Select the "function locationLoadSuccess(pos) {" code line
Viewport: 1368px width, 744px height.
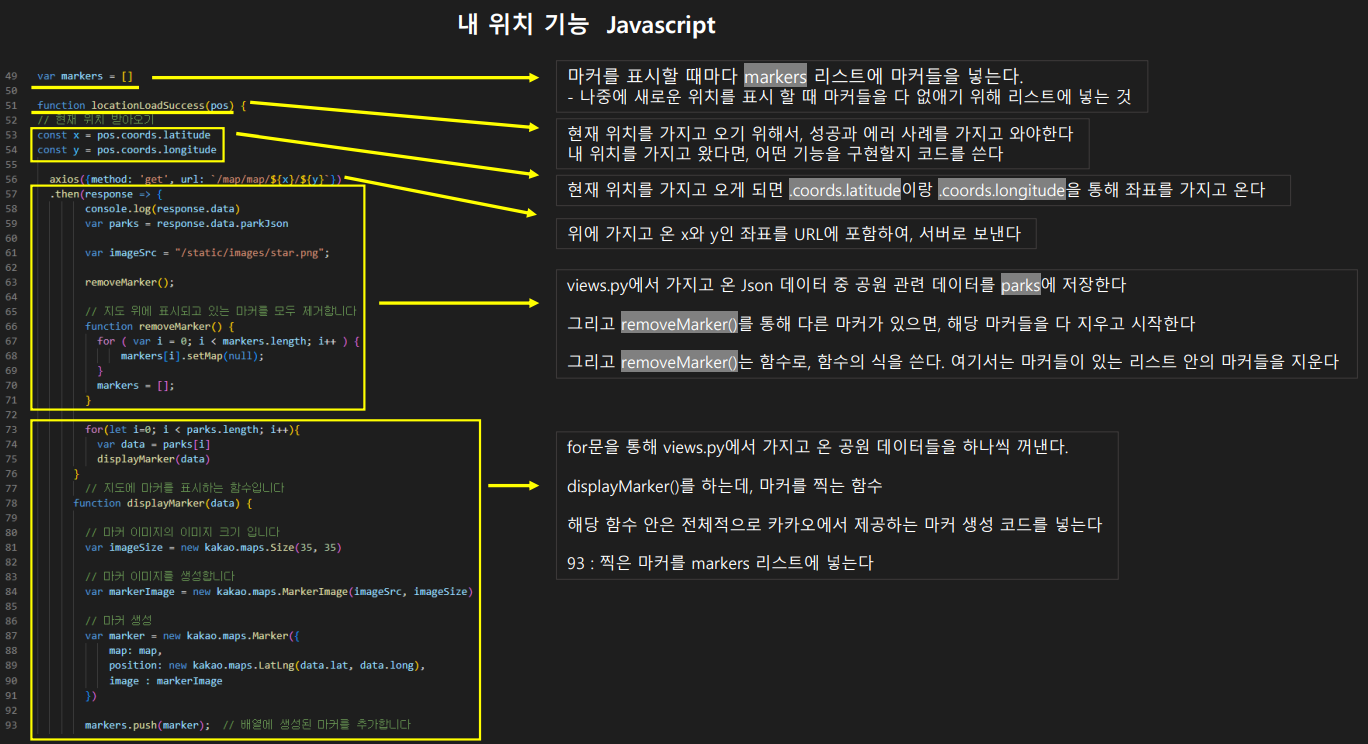(x=142, y=105)
